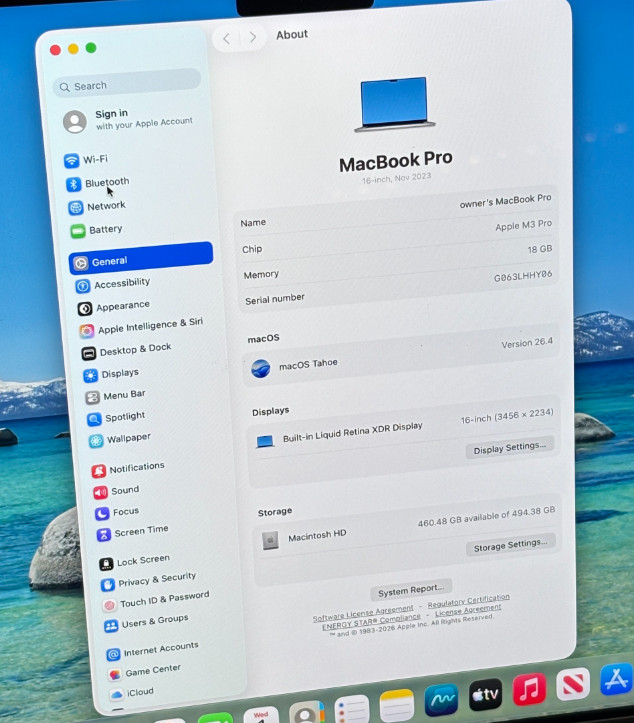This screenshot has width=634, height=723.
Task: Open the Software License Agreement link
Action: (x=363, y=613)
